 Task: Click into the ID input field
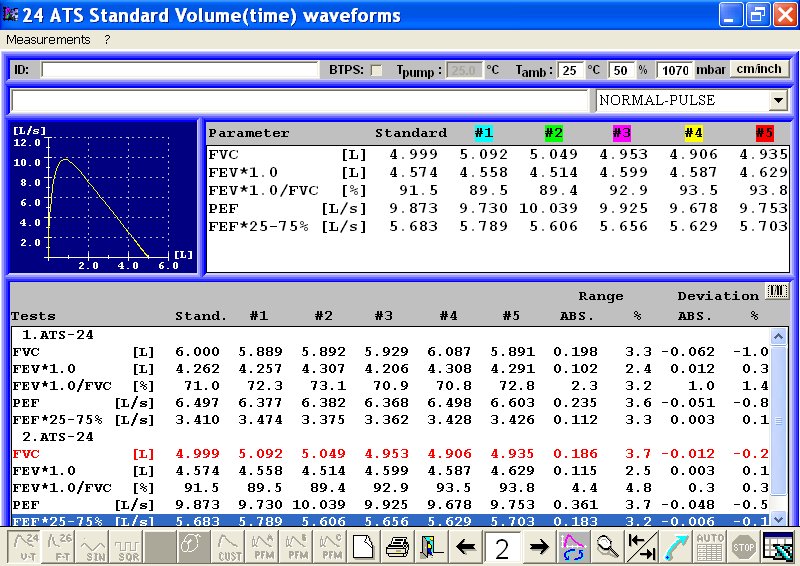coord(180,70)
